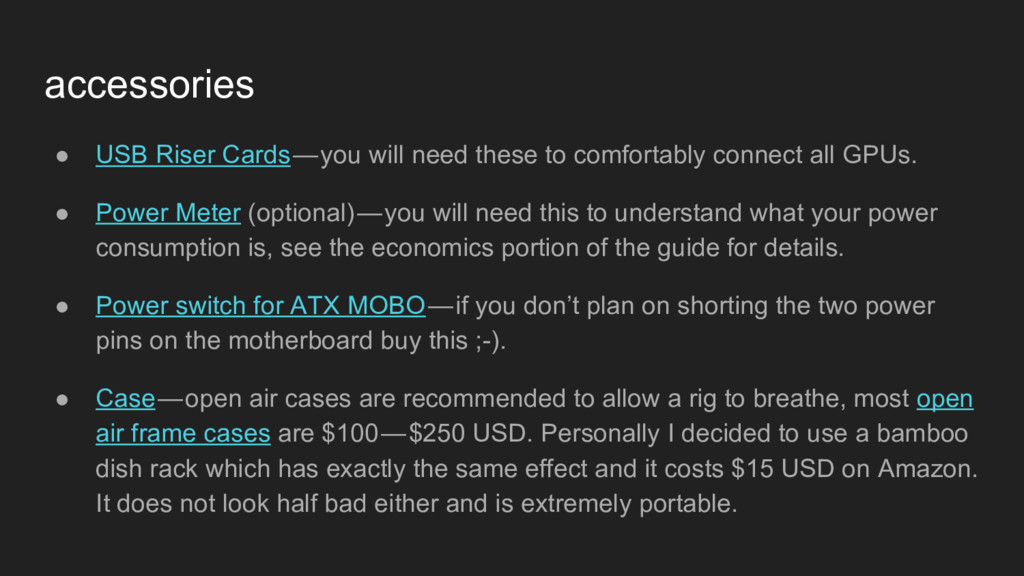The width and height of the screenshot is (1024, 576).
Task: Select the 'accessories' slide title
Action: (x=149, y=85)
